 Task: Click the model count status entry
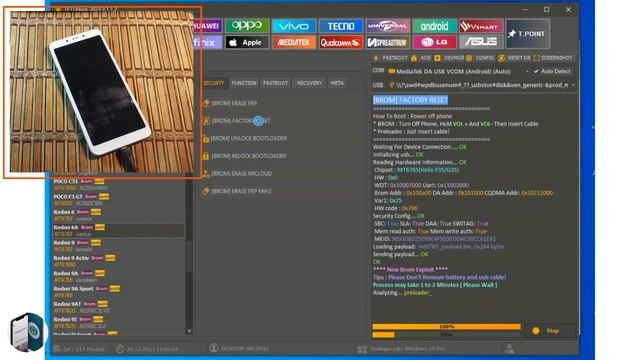coord(79,349)
